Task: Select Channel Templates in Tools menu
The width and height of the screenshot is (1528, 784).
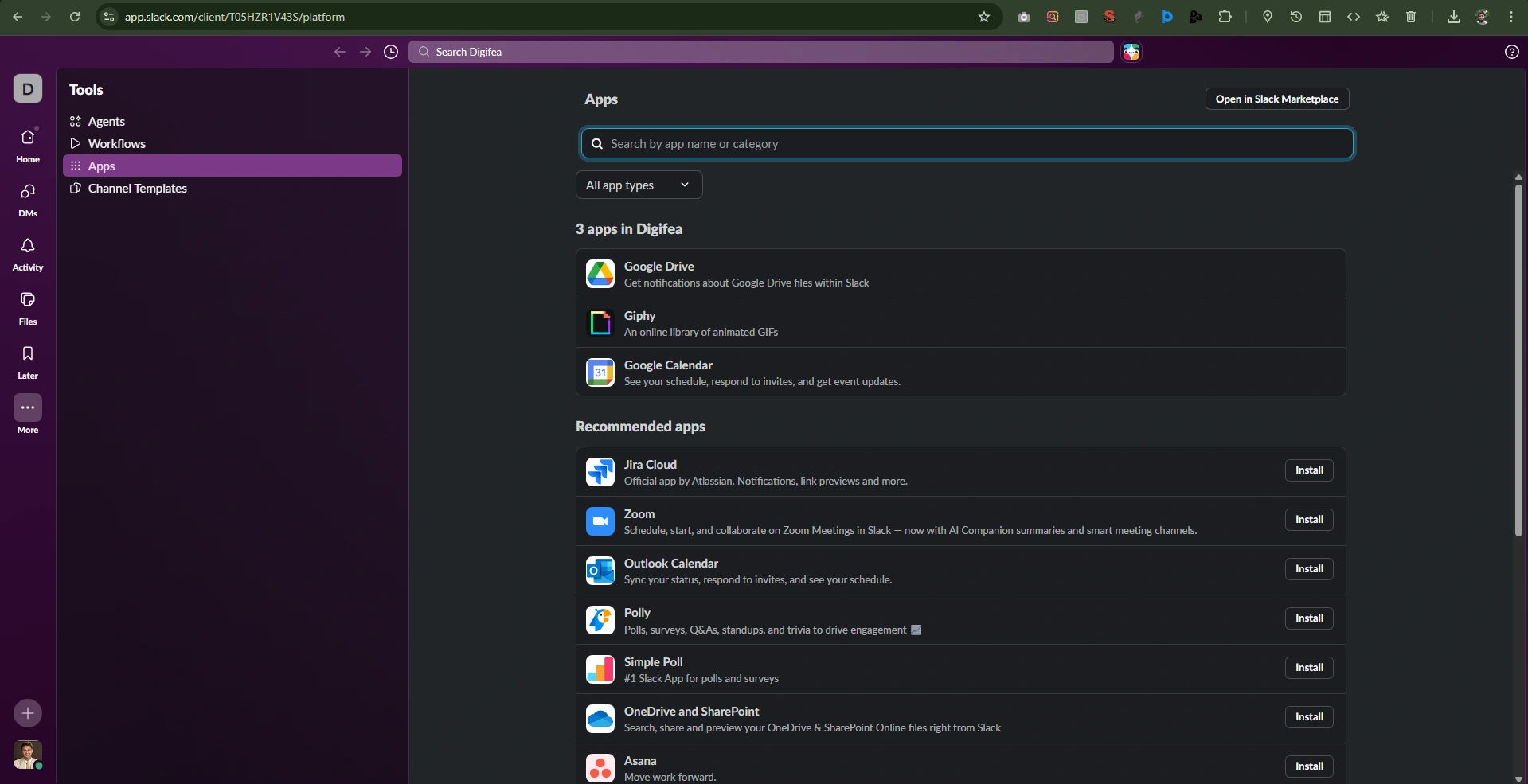Action: pos(233,188)
